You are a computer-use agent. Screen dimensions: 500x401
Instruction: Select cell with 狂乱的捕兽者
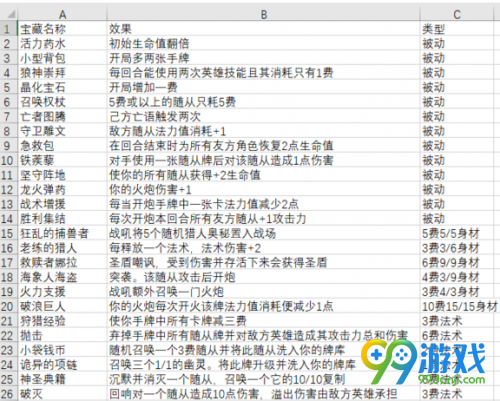(62, 233)
